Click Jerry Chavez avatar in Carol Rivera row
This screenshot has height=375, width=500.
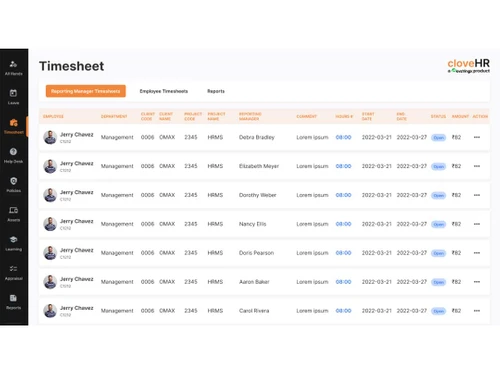[x=50, y=311]
